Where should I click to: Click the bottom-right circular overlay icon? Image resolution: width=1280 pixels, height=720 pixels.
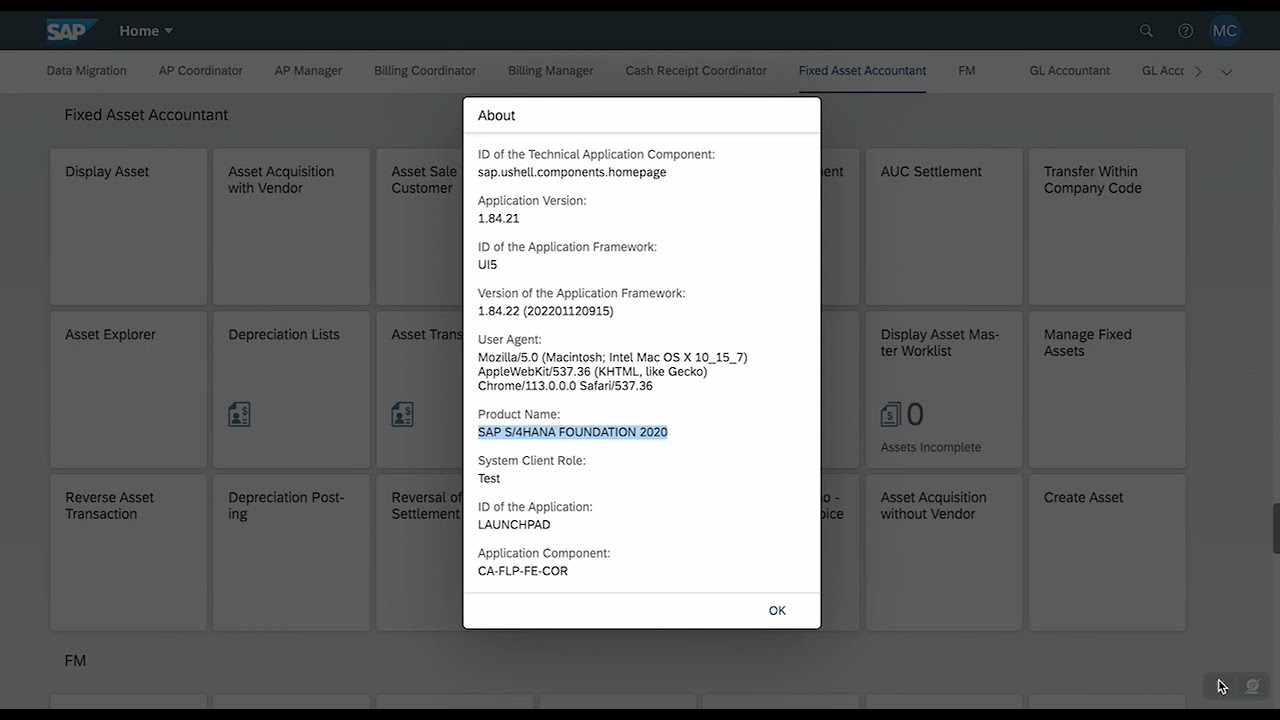click(x=1252, y=686)
